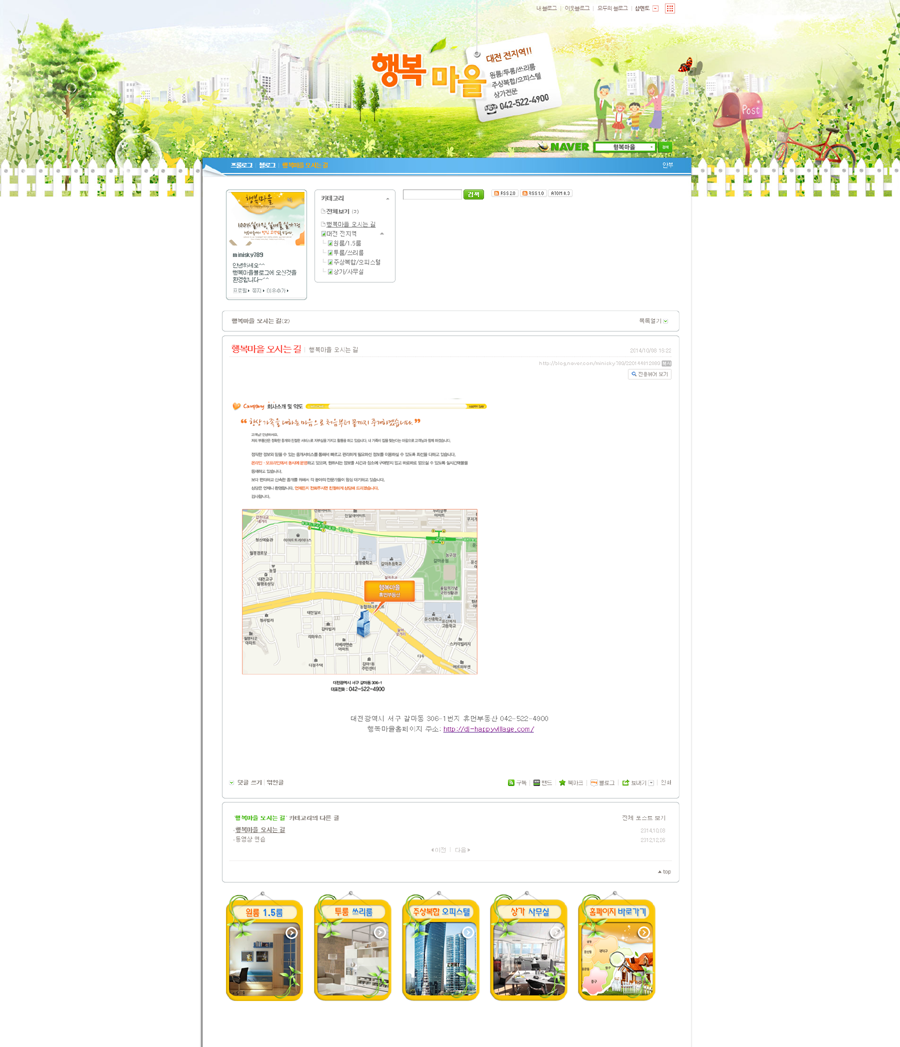Click the ATOM 0.3 feed badge
The width and height of the screenshot is (900, 1047).
[x=560, y=193]
